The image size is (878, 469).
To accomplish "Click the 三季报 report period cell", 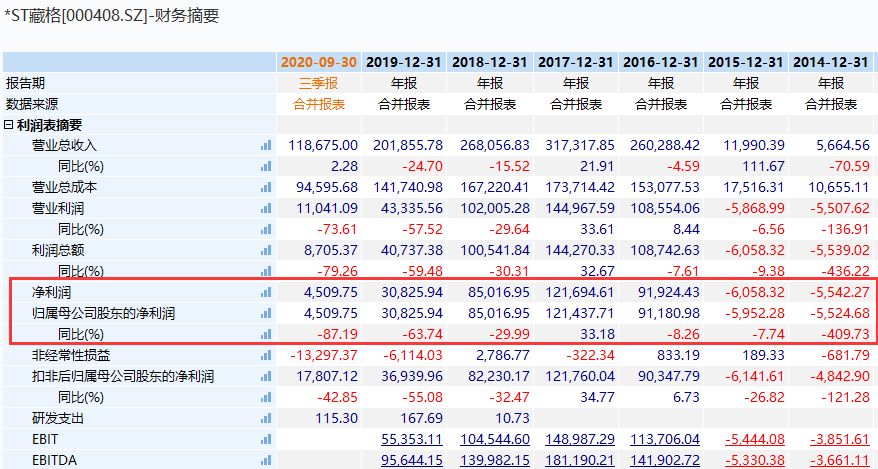I will 319,83.
